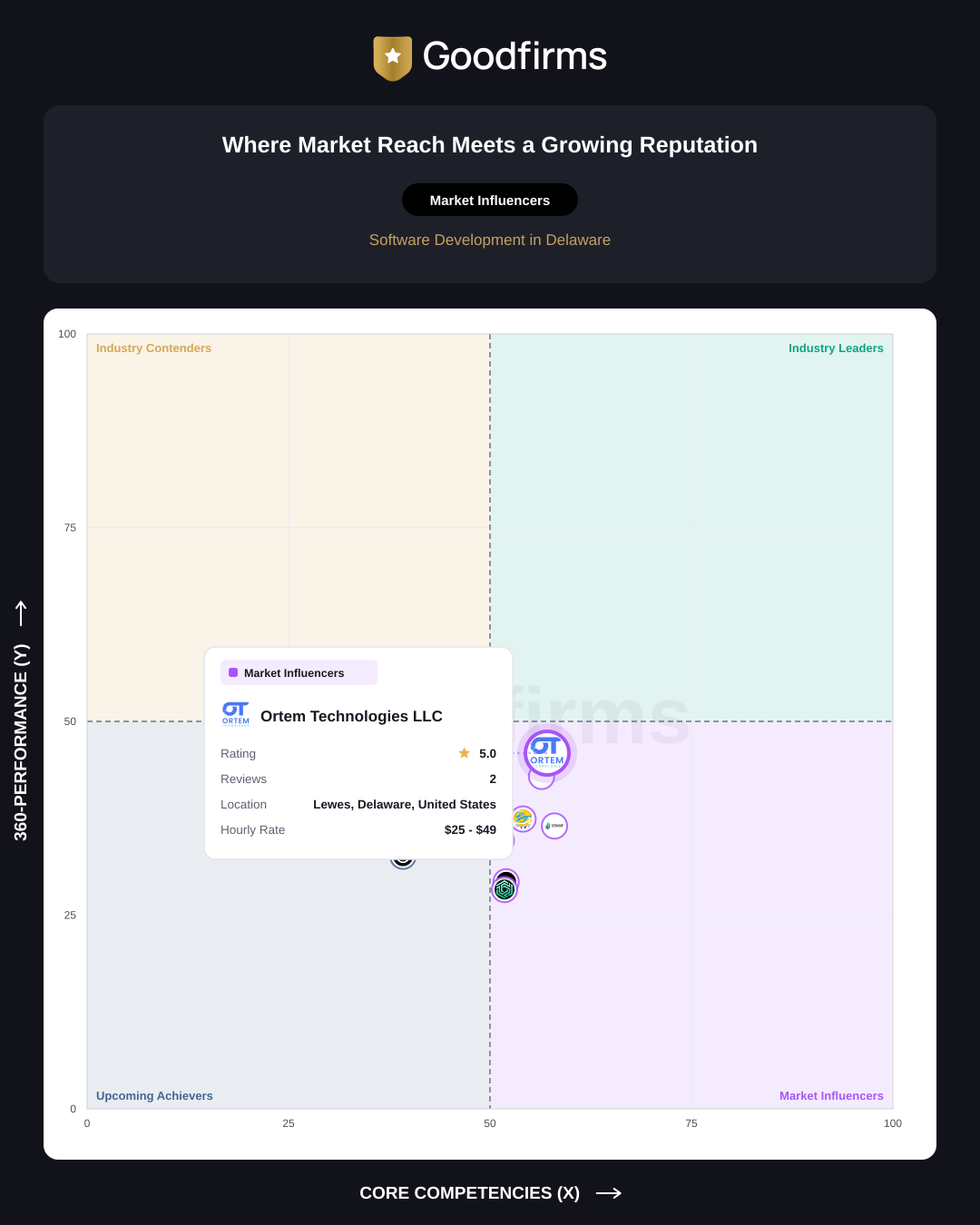Select the Market Influencers pill button
980x1225 pixels.
(x=490, y=200)
